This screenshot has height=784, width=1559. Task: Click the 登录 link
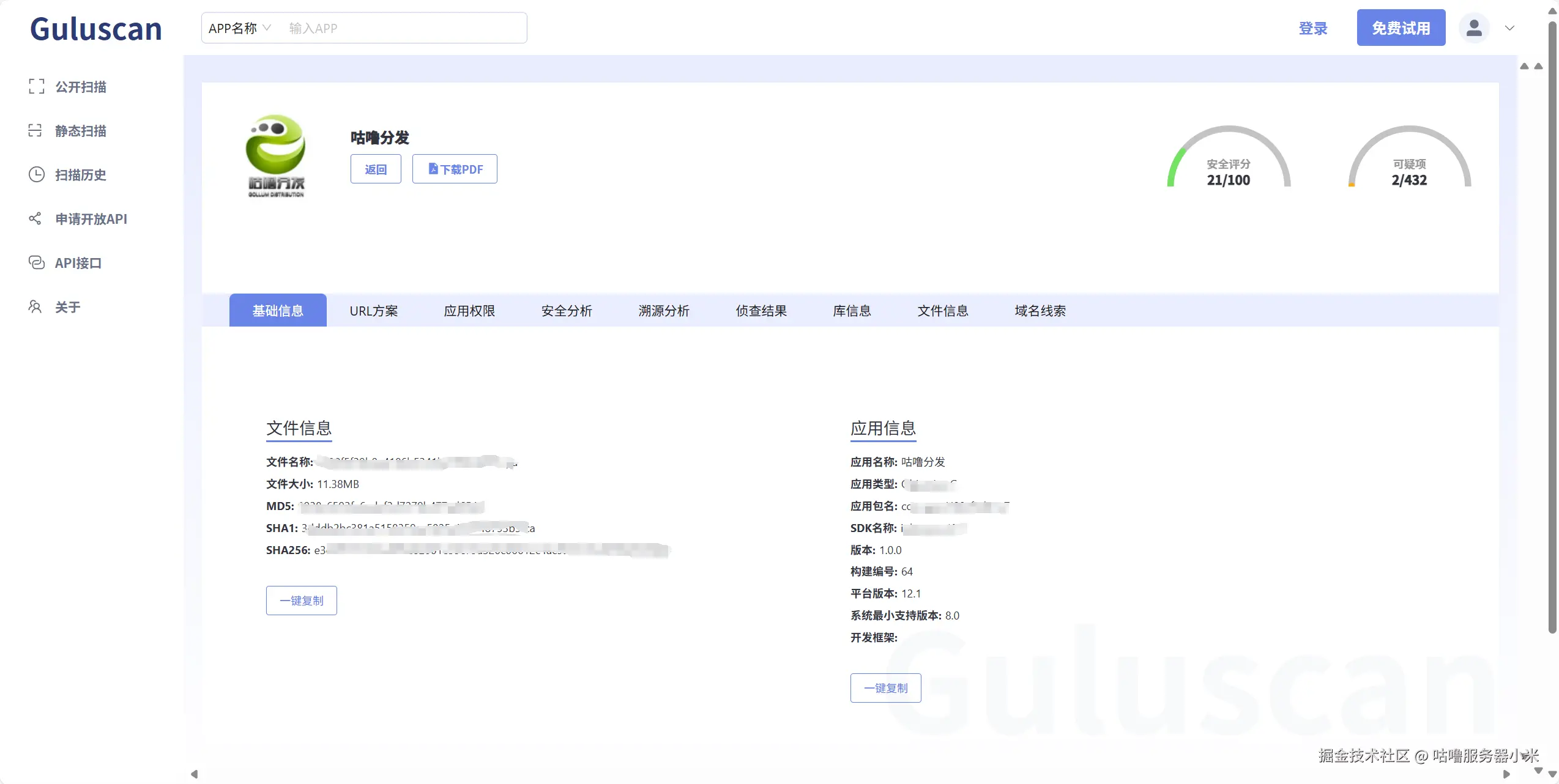coord(1313,28)
